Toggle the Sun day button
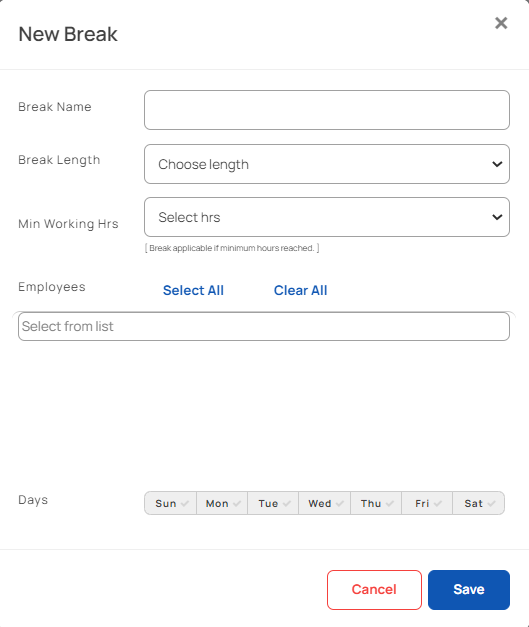Image resolution: width=529 pixels, height=627 pixels. (x=171, y=503)
